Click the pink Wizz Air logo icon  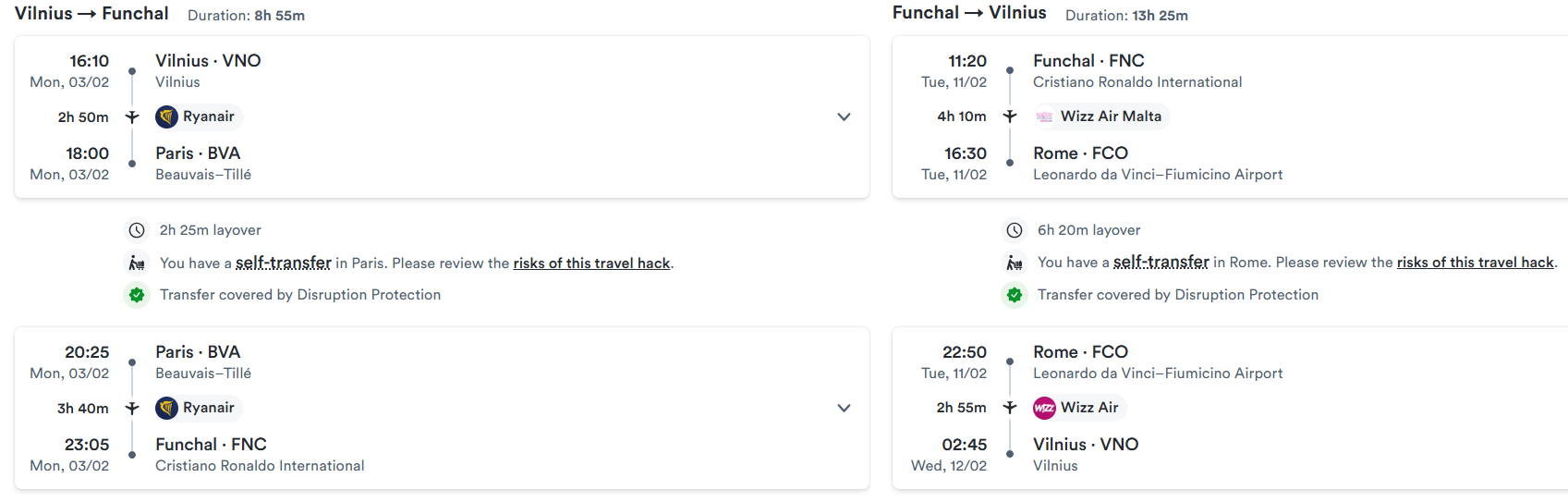[x=1044, y=408]
